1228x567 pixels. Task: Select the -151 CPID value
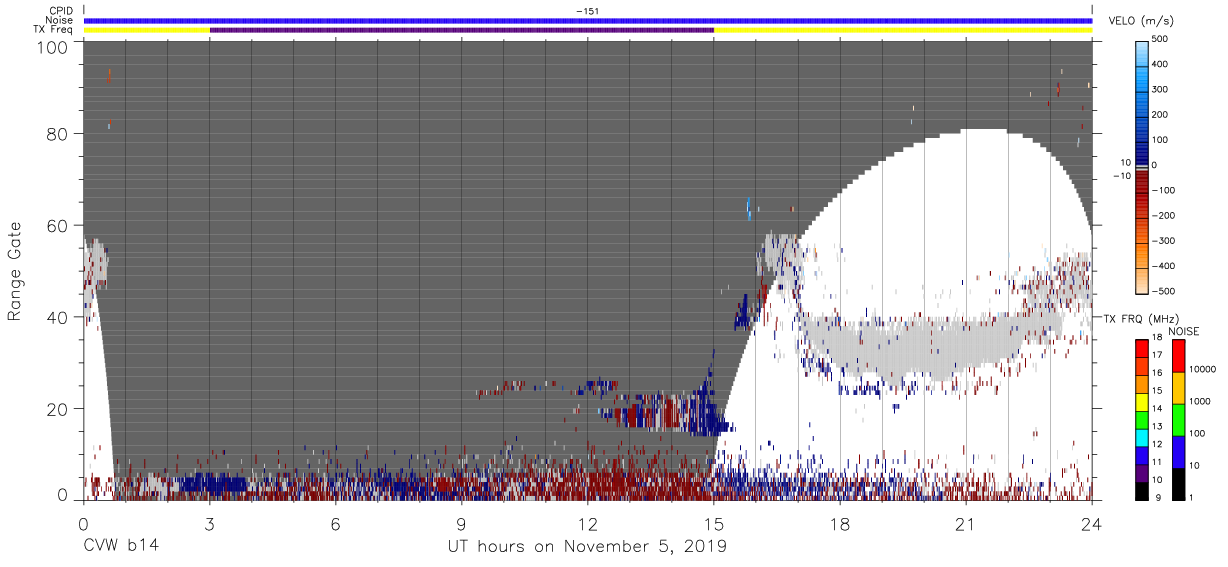point(587,11)
